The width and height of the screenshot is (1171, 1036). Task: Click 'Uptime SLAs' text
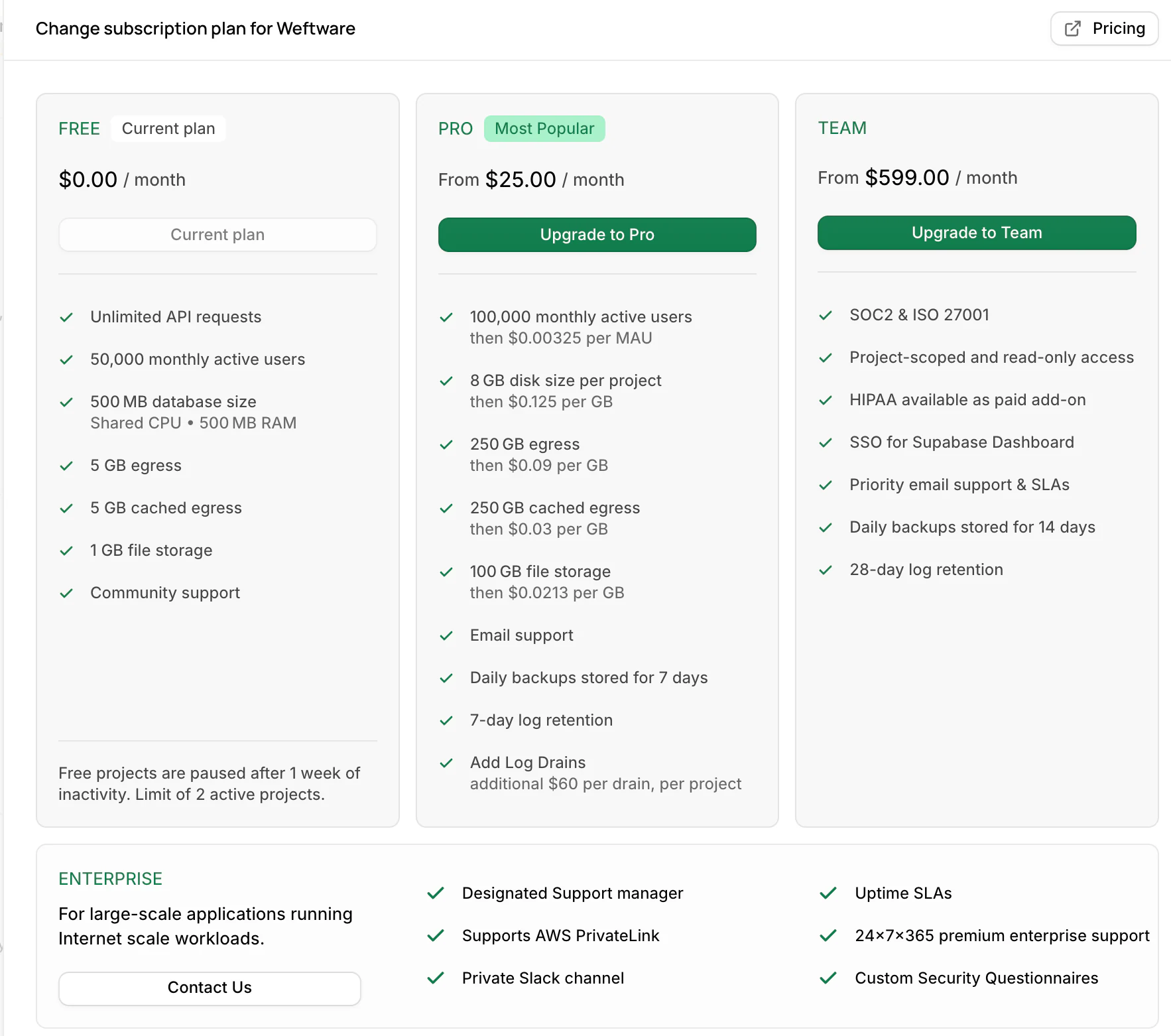(903, 893)
